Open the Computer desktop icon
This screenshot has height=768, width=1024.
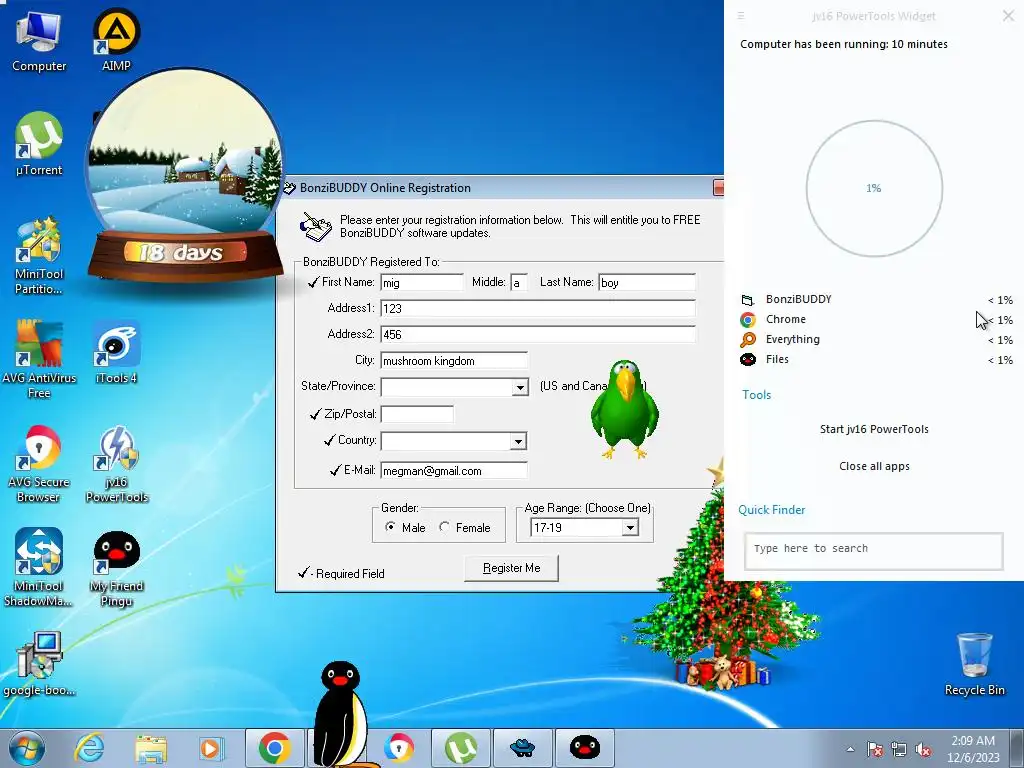pyautogui.click(x=39, y=42)
